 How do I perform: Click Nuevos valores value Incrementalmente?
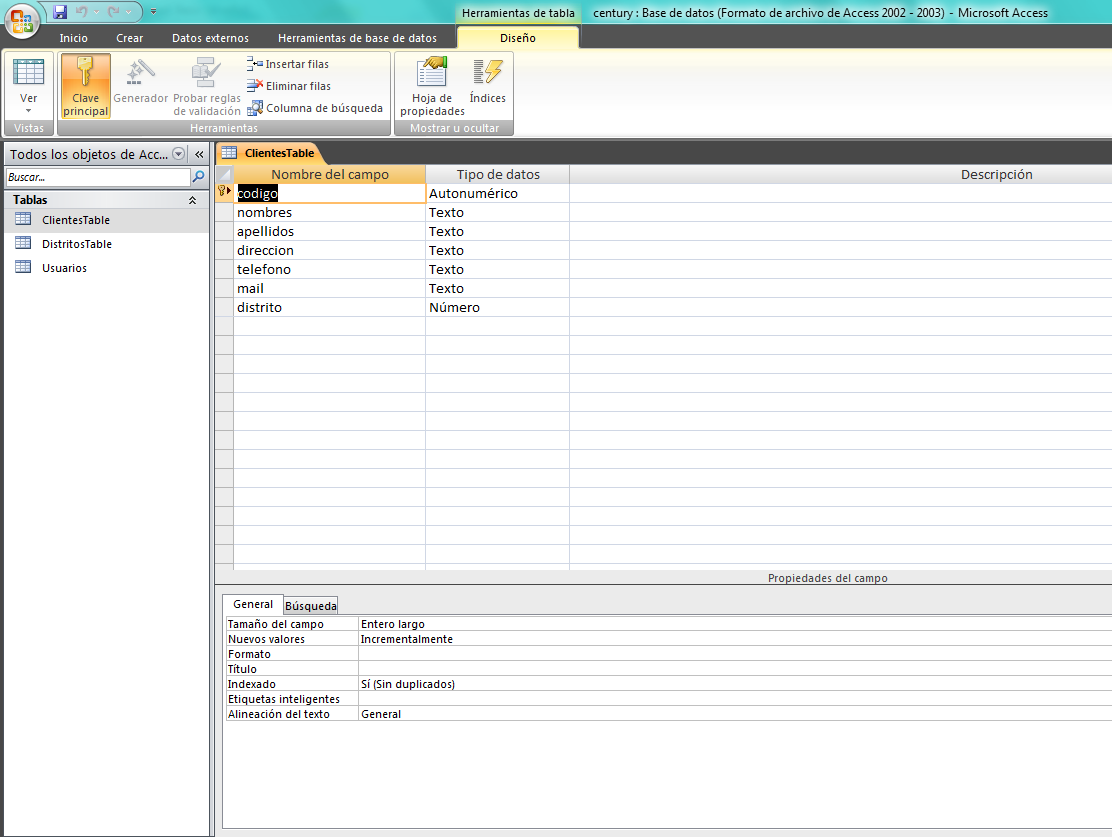click(735, 639)
